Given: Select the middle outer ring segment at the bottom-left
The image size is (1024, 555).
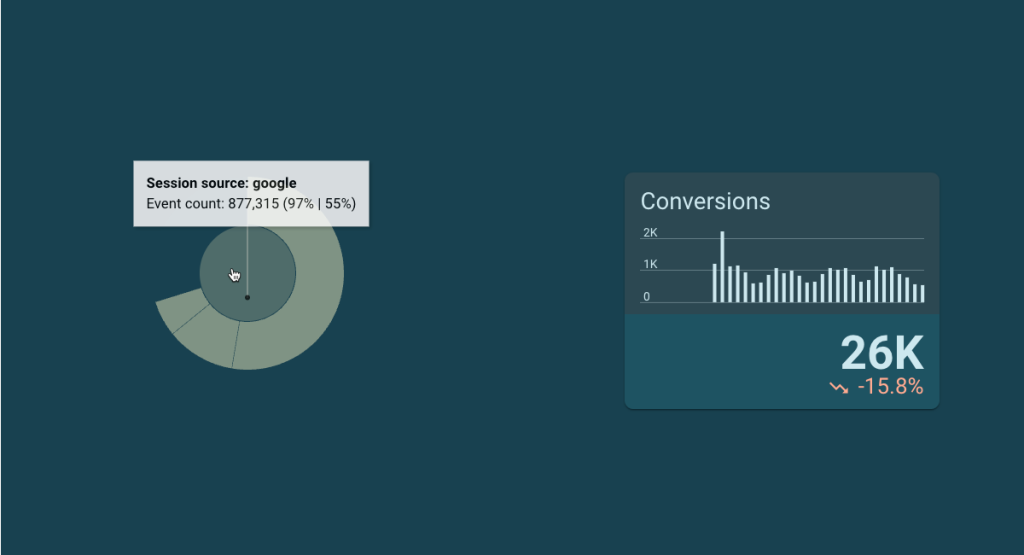Looking at the screenshot, I should [210, 338].
